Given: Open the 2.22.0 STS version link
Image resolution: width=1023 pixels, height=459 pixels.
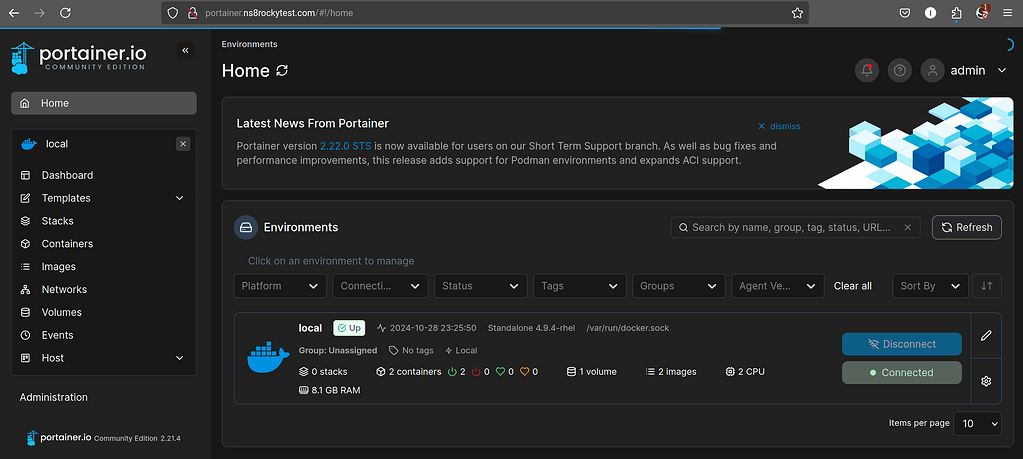Looking at the screenshot, I should click(x=345, y=145).
